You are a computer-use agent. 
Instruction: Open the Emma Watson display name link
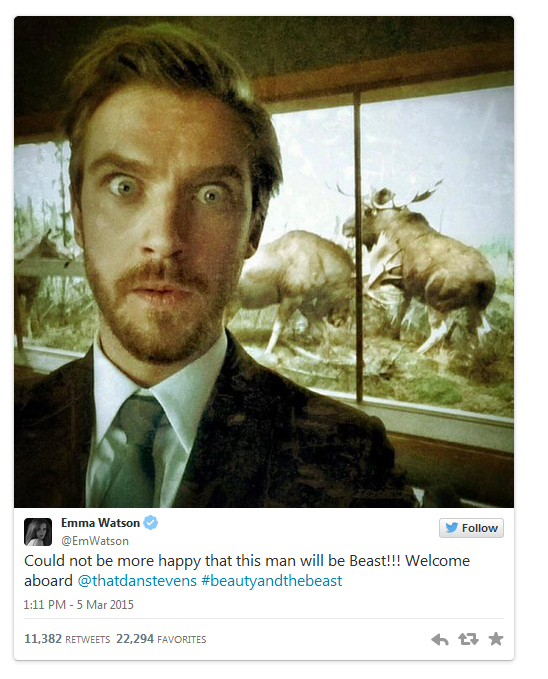[x=101, y=523]
